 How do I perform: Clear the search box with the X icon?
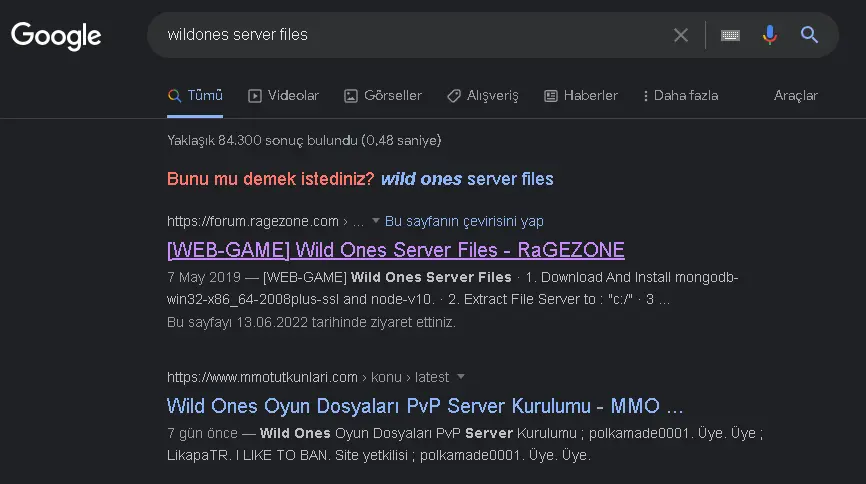680,35
